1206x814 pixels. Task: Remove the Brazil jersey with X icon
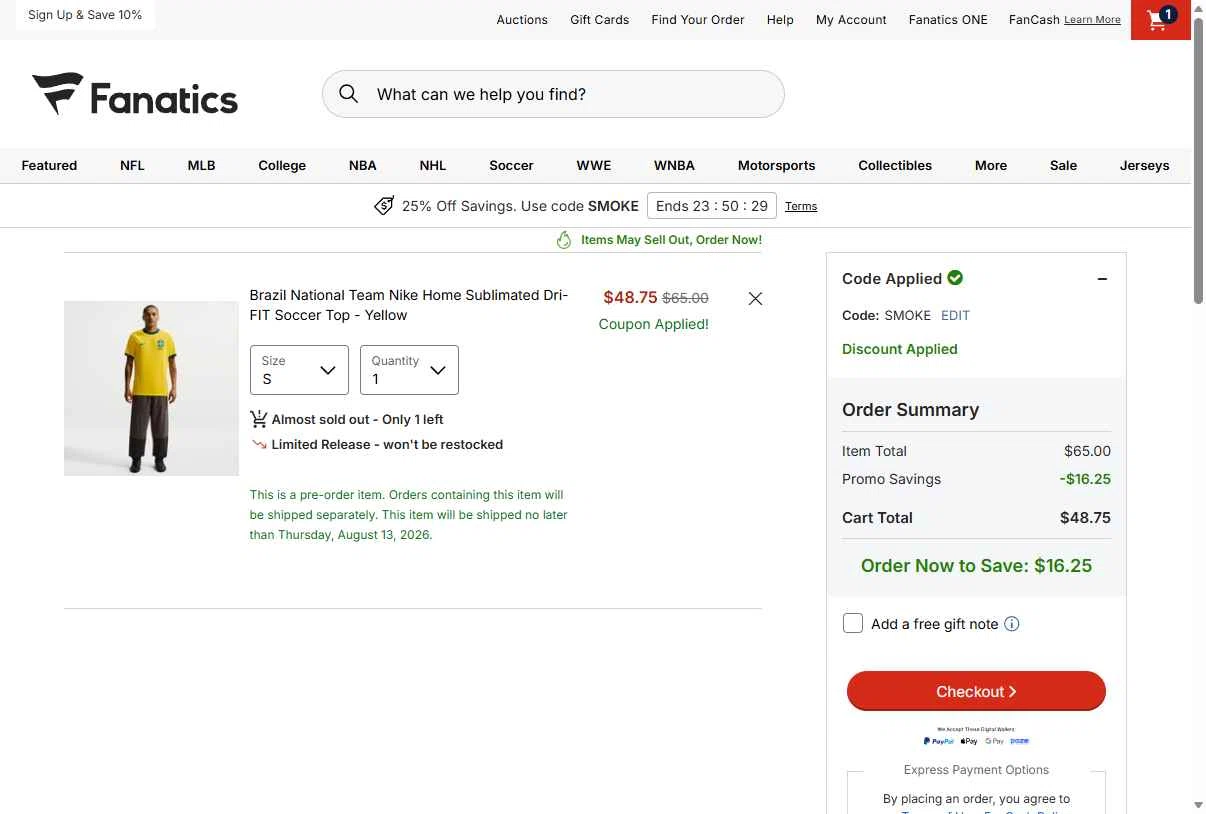click(x=755, y=299)
